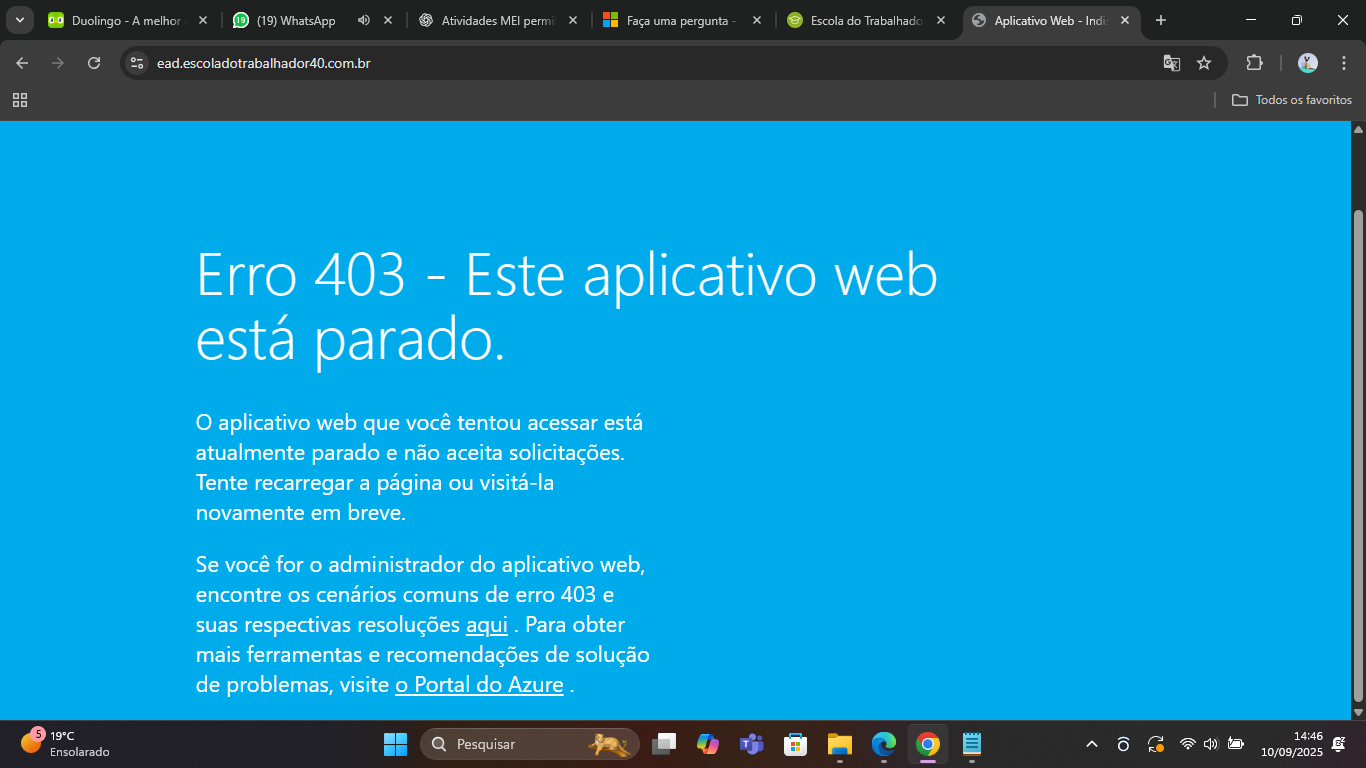Show hidden system tray icons
Viewport: 1366px width, 768px height.
(x=1092, y=744)
